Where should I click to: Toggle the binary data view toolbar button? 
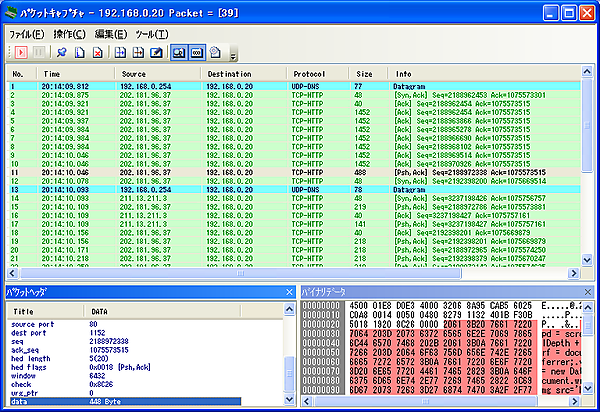click(196, 51)
